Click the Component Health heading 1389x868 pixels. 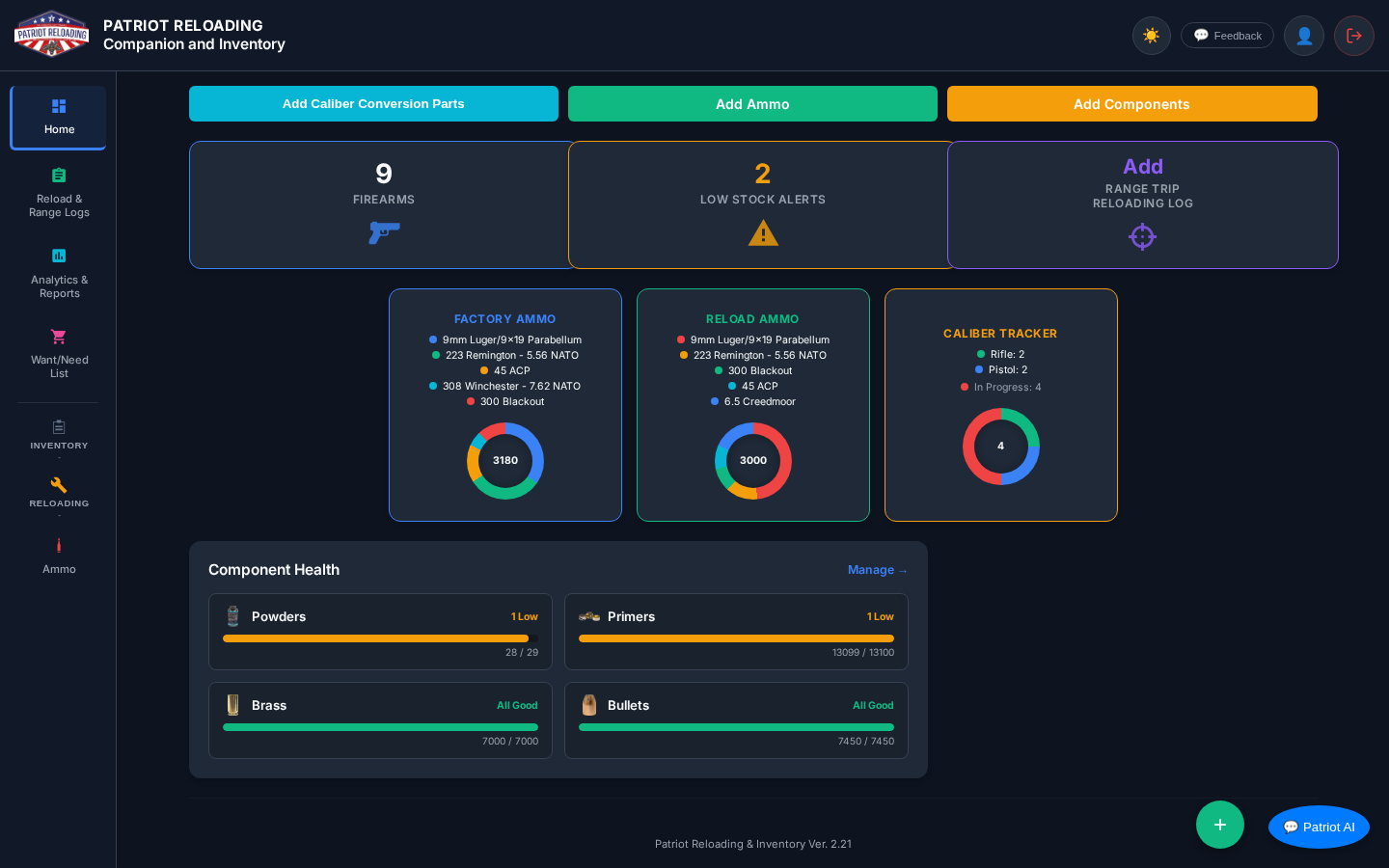pyautogui.click(x=274, y=570)
